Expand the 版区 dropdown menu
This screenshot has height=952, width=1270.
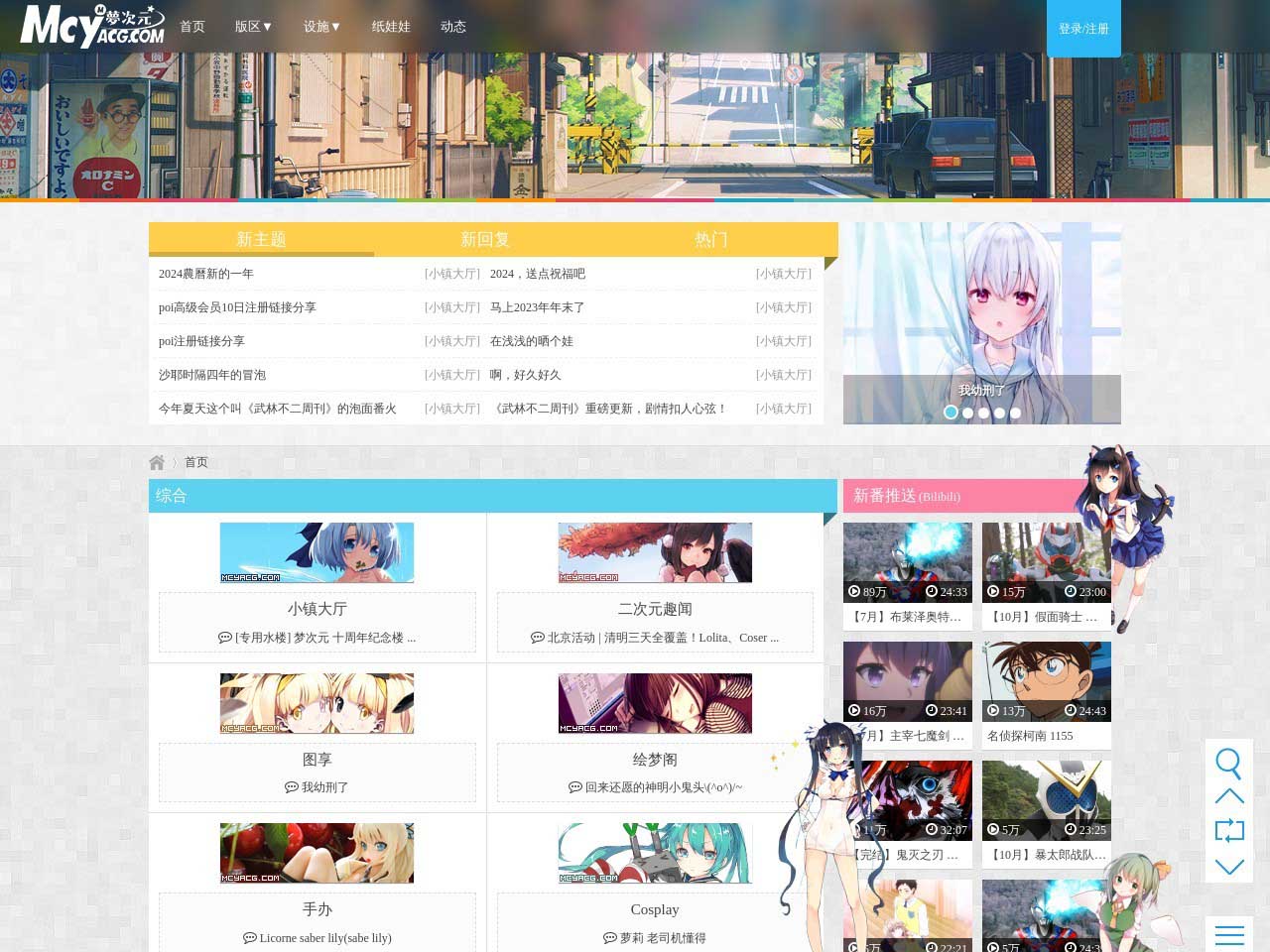click(253, 27)
